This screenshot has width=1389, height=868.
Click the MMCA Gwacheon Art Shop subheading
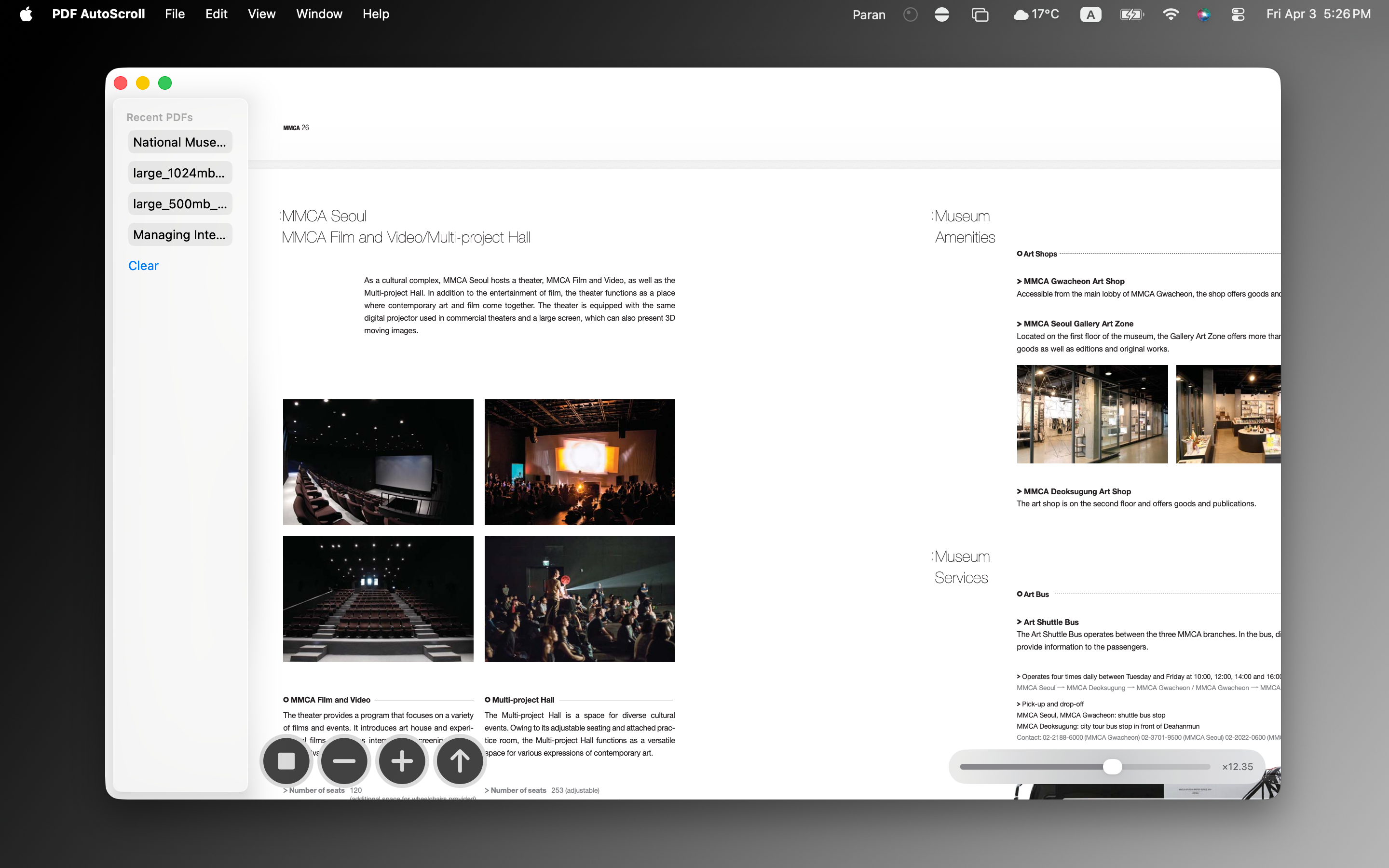coord(1071,281)
